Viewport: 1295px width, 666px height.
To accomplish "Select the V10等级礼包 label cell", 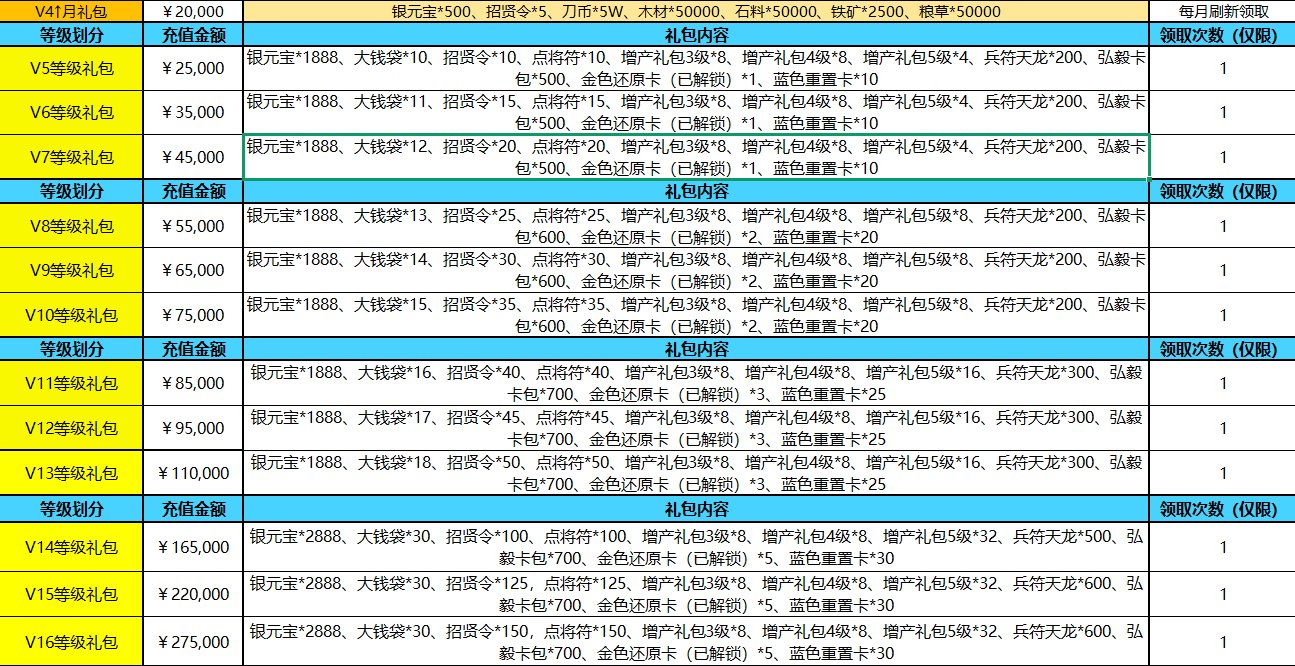I will point(71,315).
